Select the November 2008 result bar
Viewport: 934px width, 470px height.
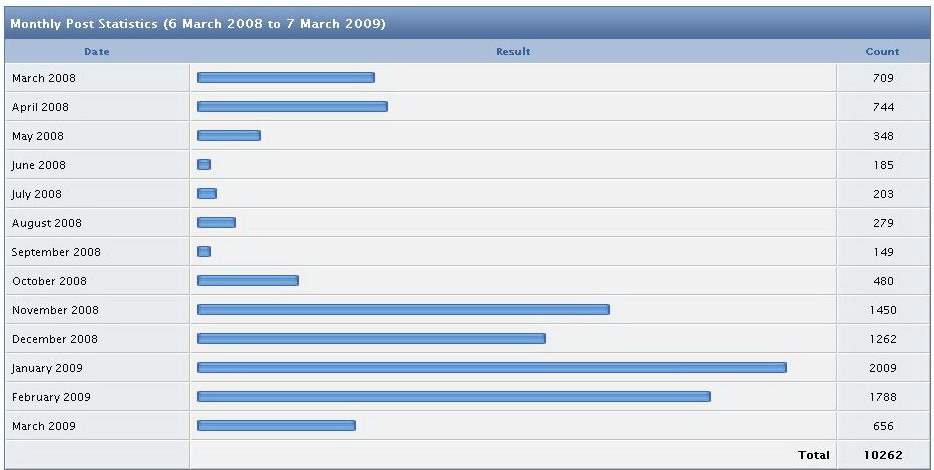pos(403,309)
